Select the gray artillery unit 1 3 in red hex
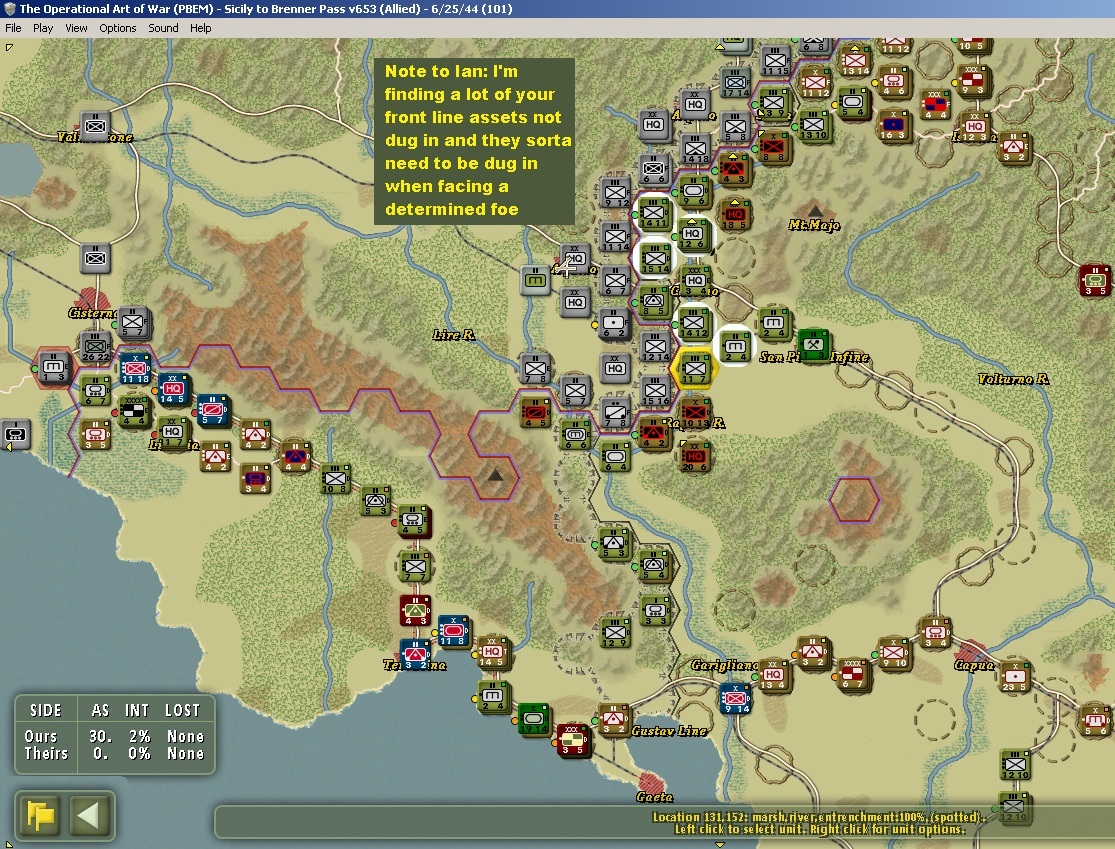Screen dimensions: 1115x849 click(x=53, y=368)
